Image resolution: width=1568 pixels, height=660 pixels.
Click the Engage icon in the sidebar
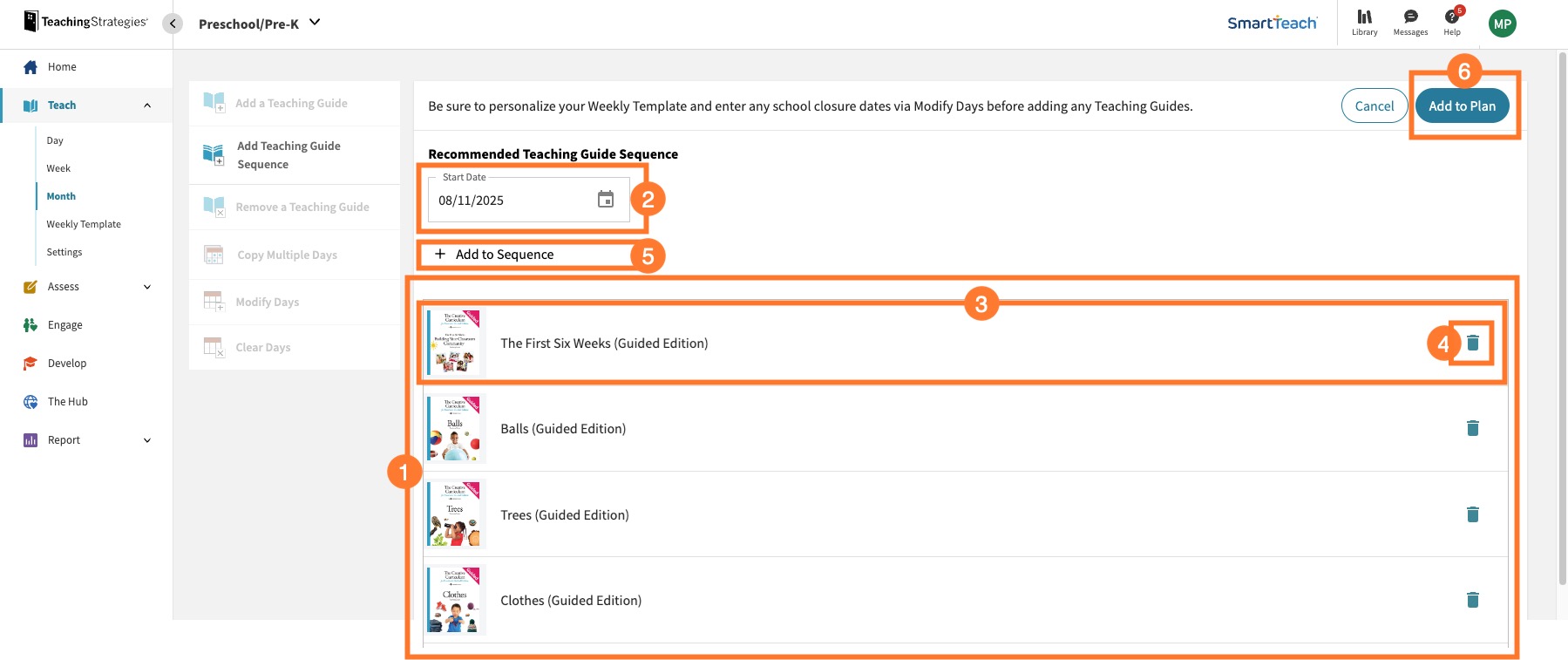(30, 324)
